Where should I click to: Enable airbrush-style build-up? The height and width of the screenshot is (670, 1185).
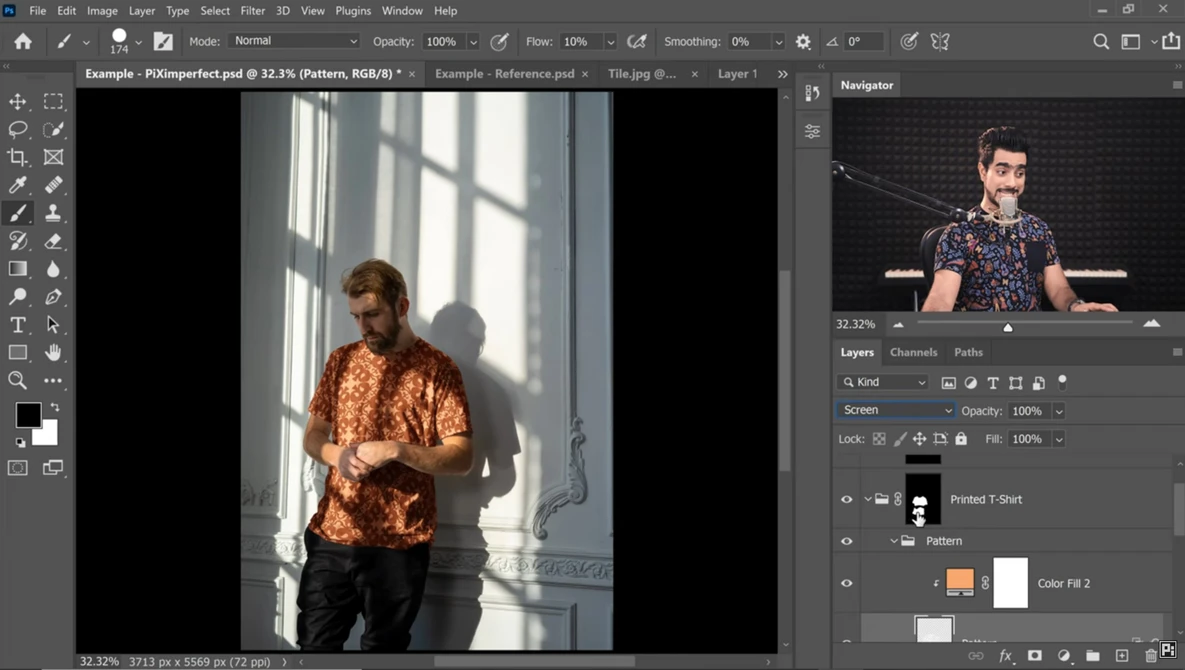pos(637,42)
